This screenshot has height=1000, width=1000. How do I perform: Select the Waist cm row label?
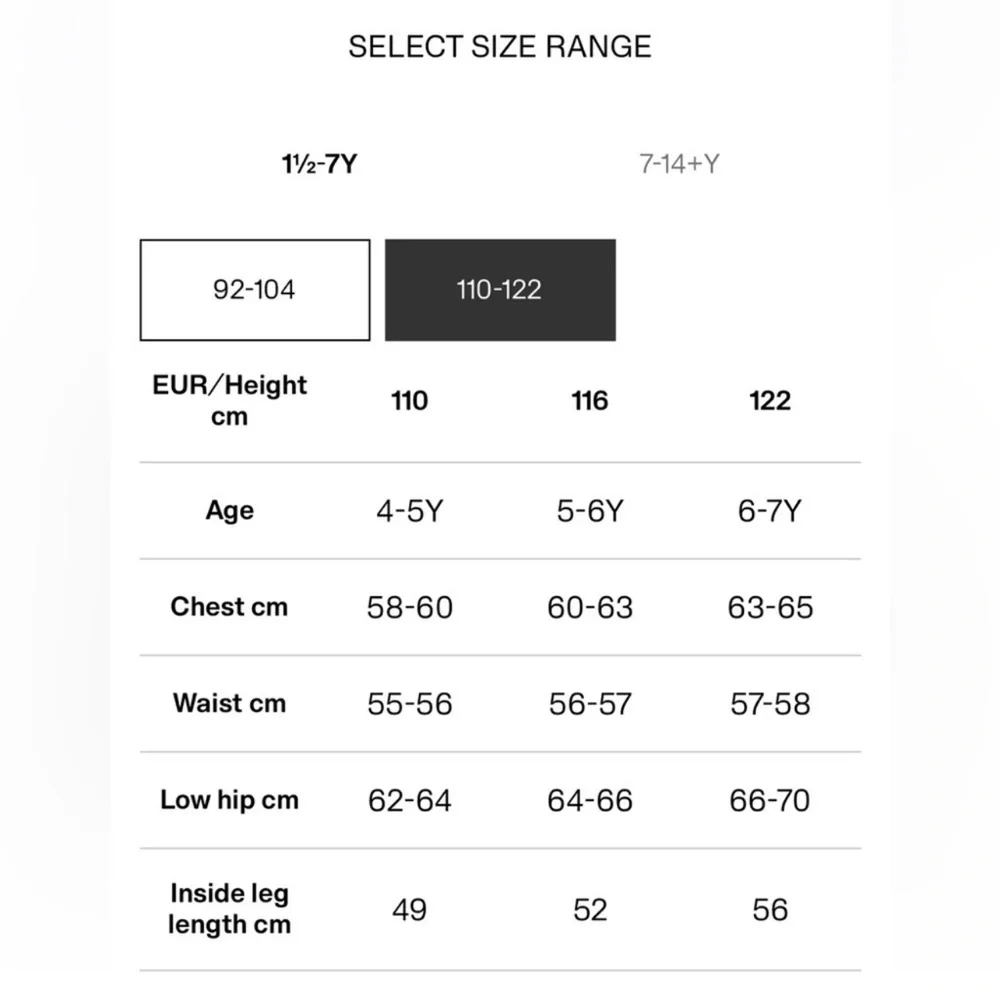tap(230, 703)
